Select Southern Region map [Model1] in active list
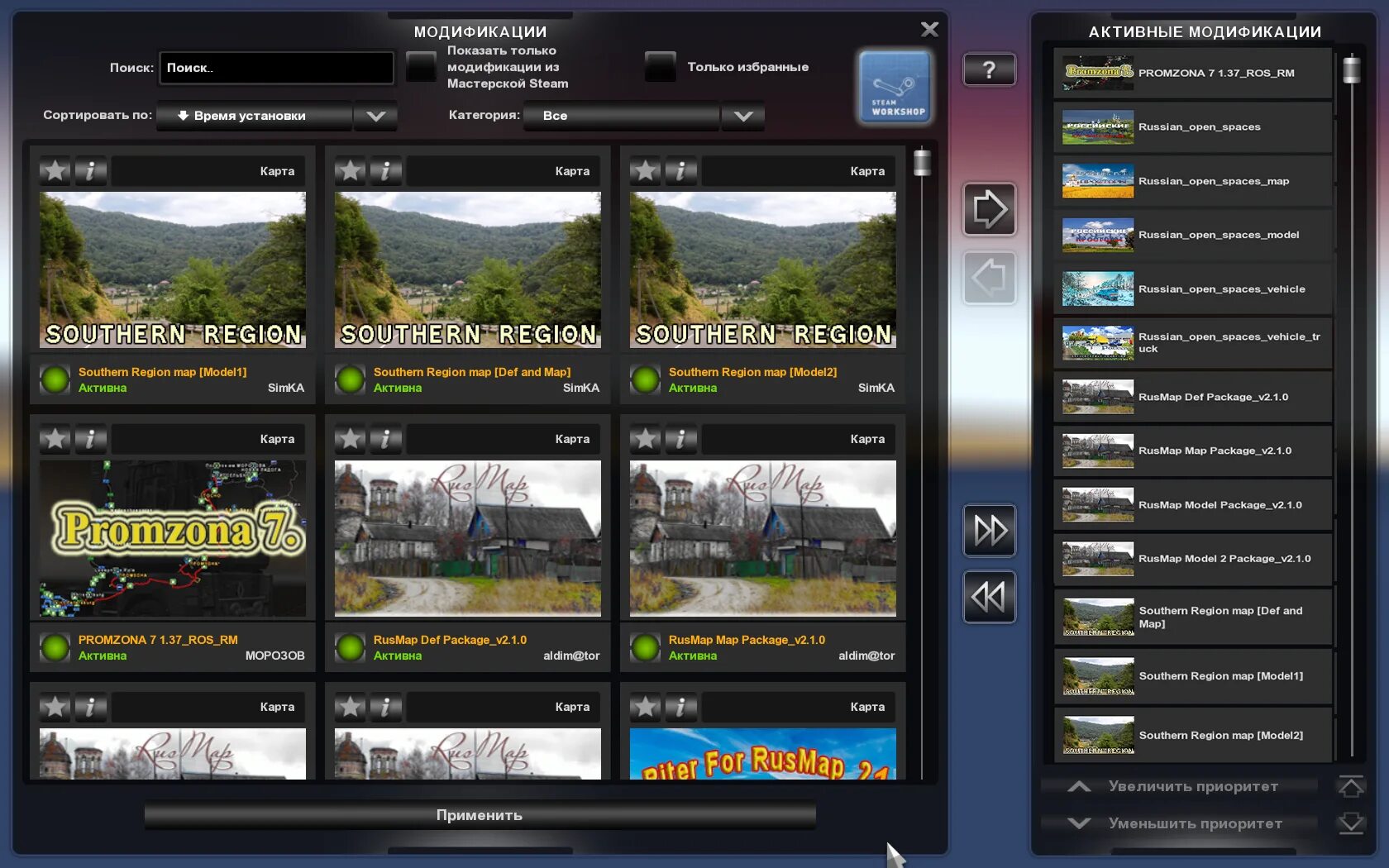The width and height of the screenshot is (1389, 868). click(1193, 676)
